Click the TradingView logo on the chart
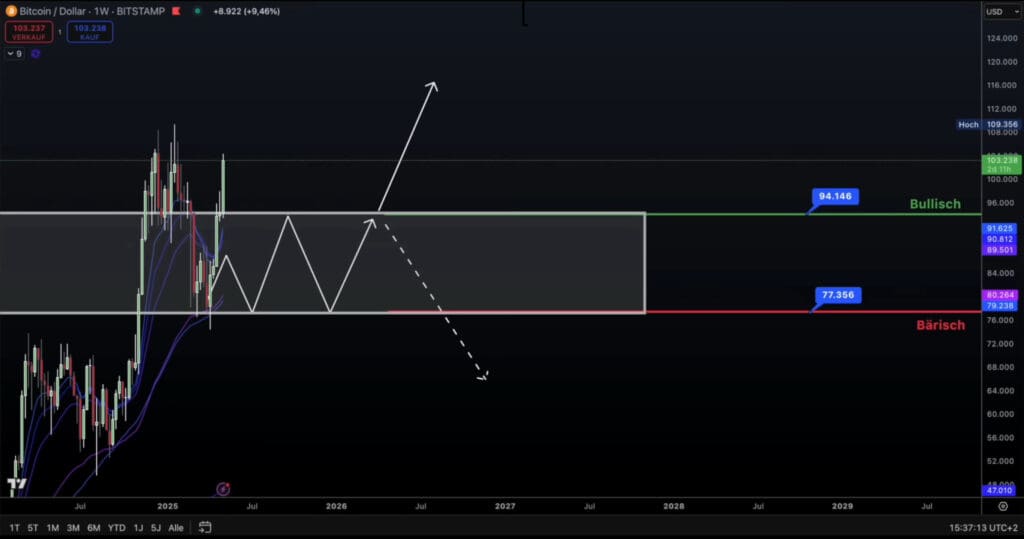The width and height of the screenshot is (1024, 539). click(16, 486)
